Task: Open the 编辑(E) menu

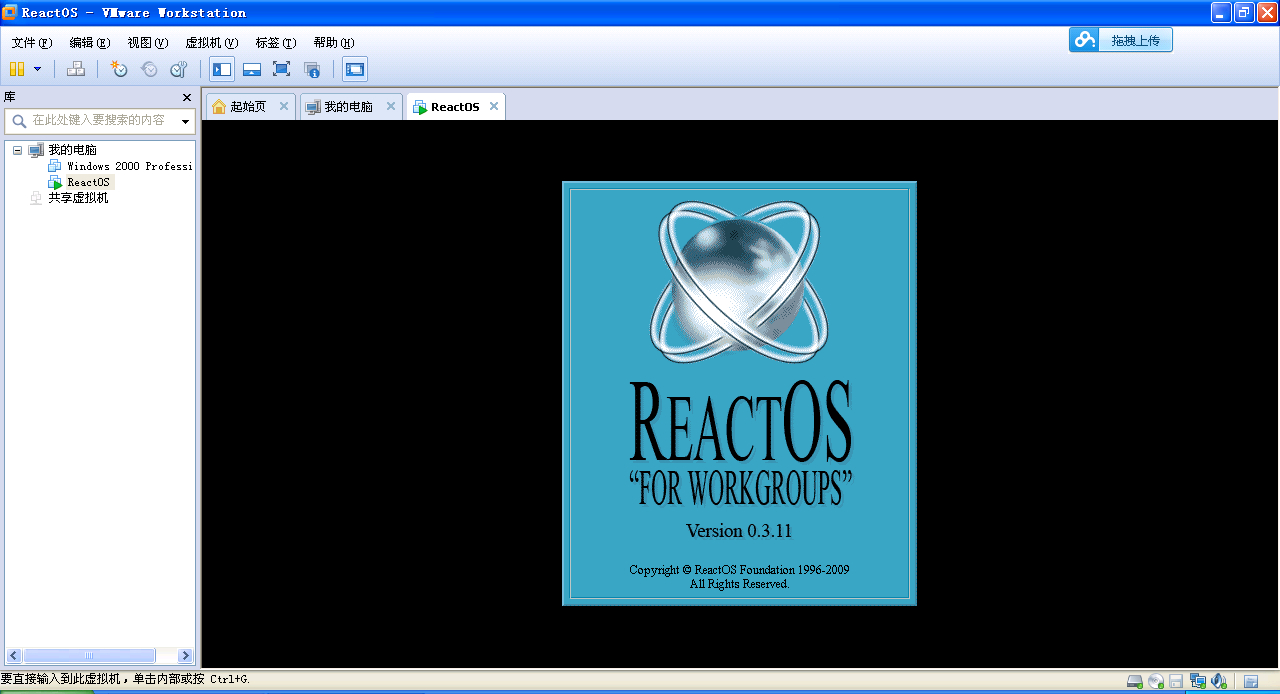Action: (89, 43)
